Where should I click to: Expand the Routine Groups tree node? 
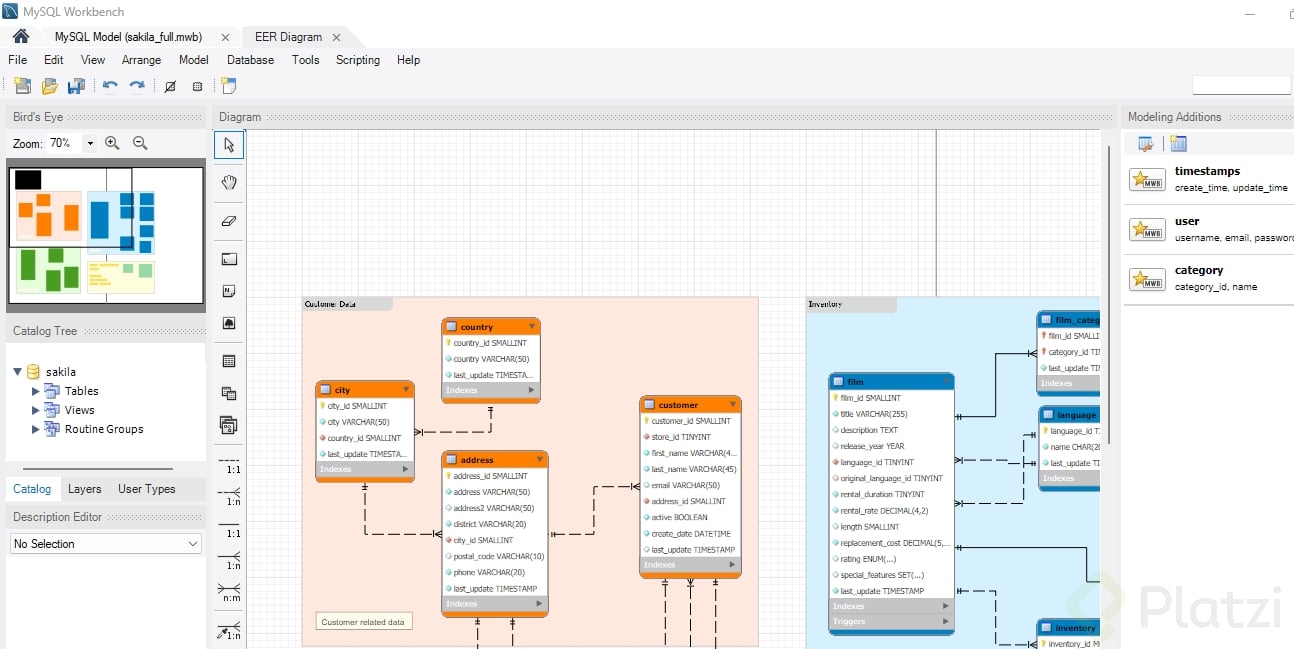coord(36,429)
